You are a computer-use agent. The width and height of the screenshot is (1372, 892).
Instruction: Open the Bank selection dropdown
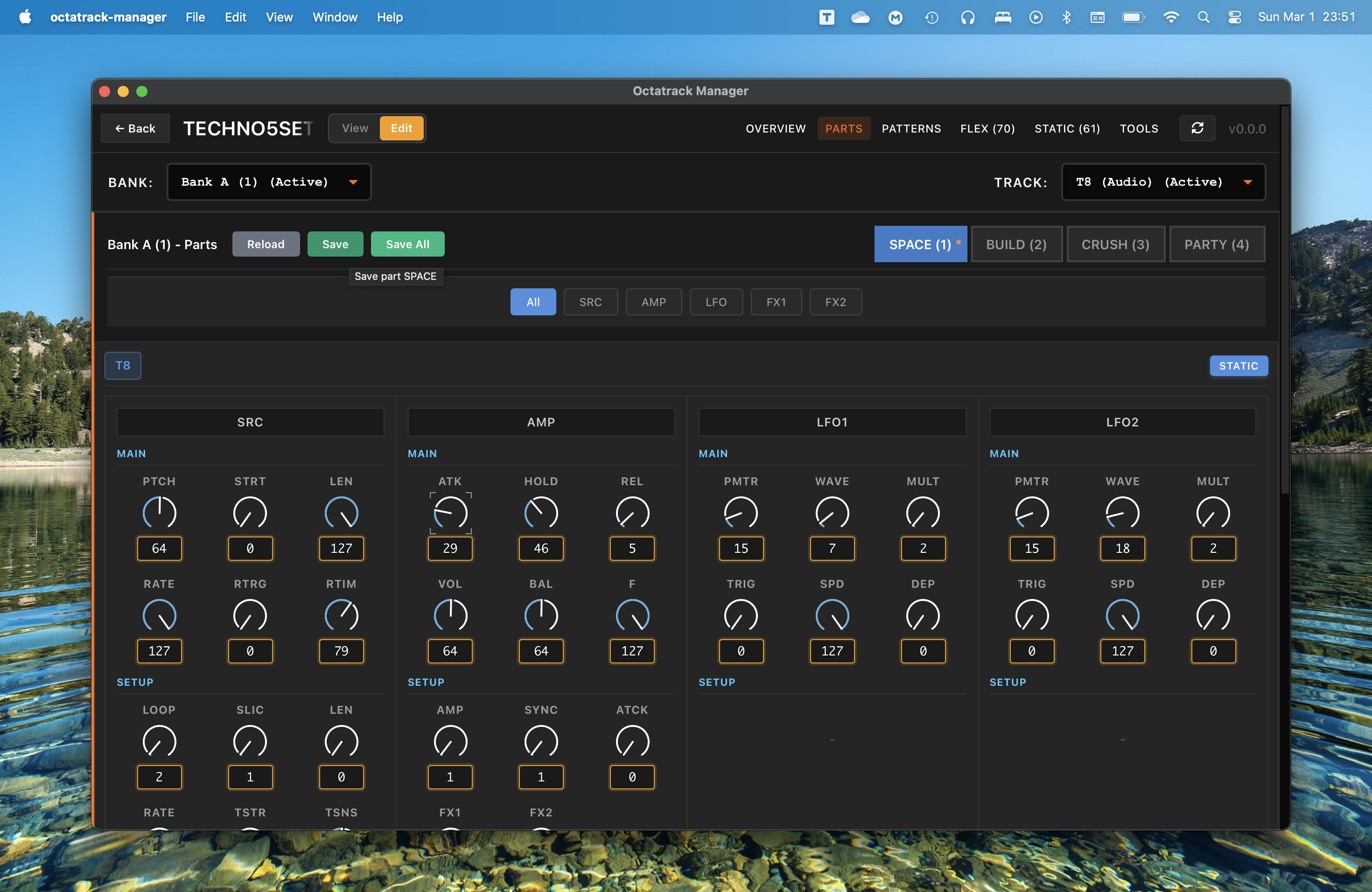pyautogui.click(x=269, y=181)
